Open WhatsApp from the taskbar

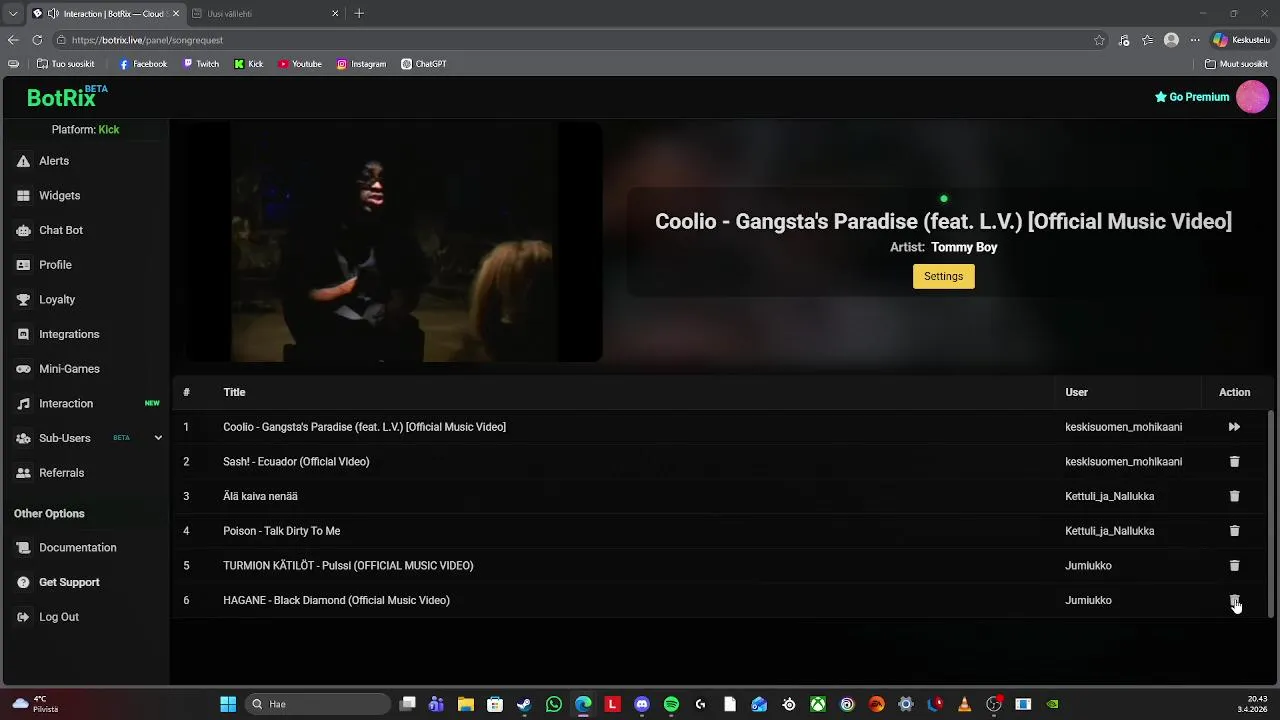point(554,704)
